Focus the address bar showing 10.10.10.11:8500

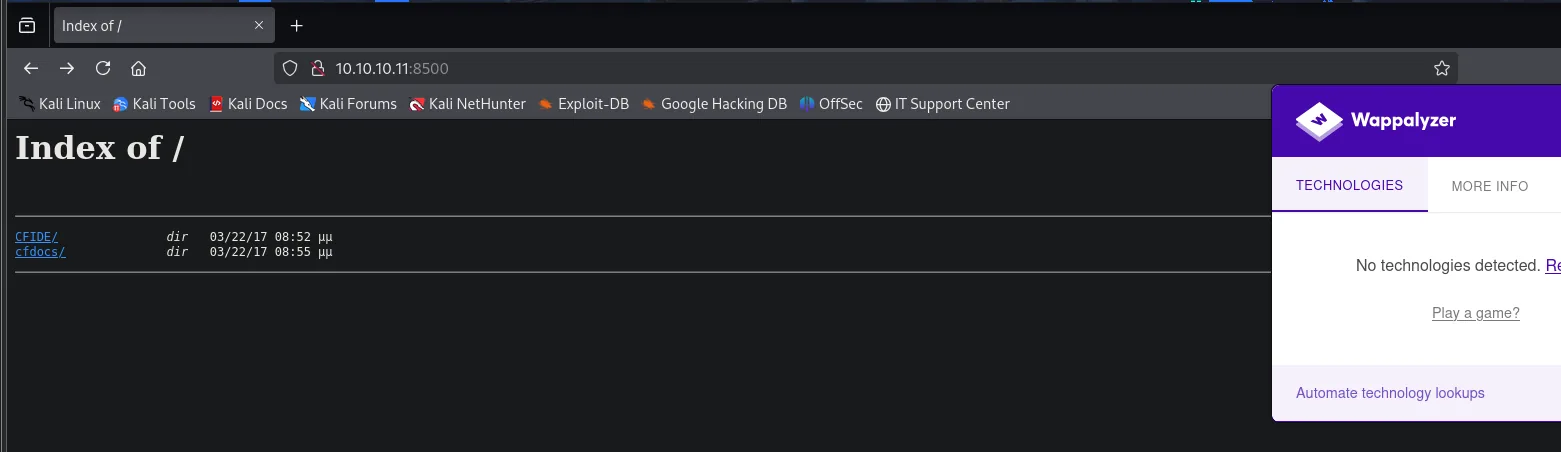(x=865, y=68)
